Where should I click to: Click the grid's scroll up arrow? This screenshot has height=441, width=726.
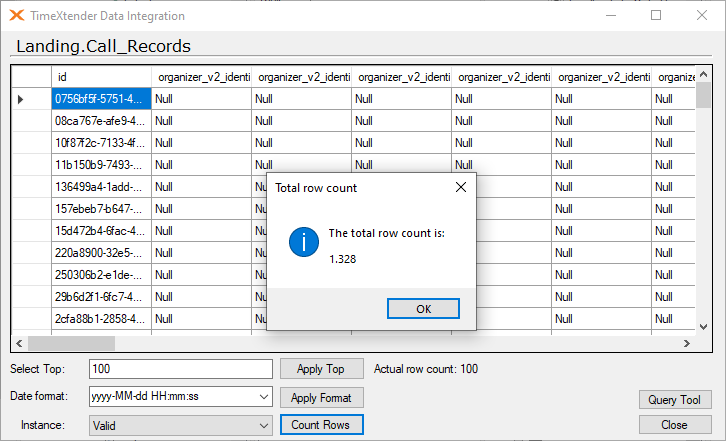(x=703, y=74)
